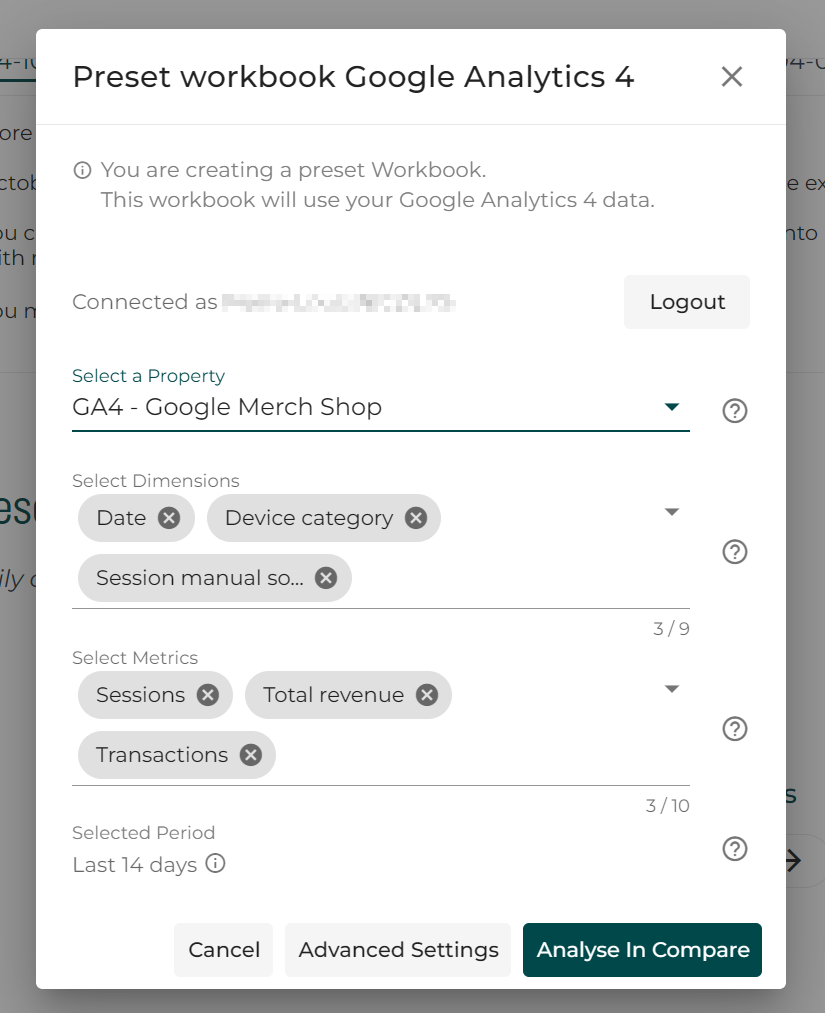Image resolution: width=825 pixels, height=1013 pixels.
Task: Expand the Select Metrics dropdown arrow
Action: pos(672,689)
